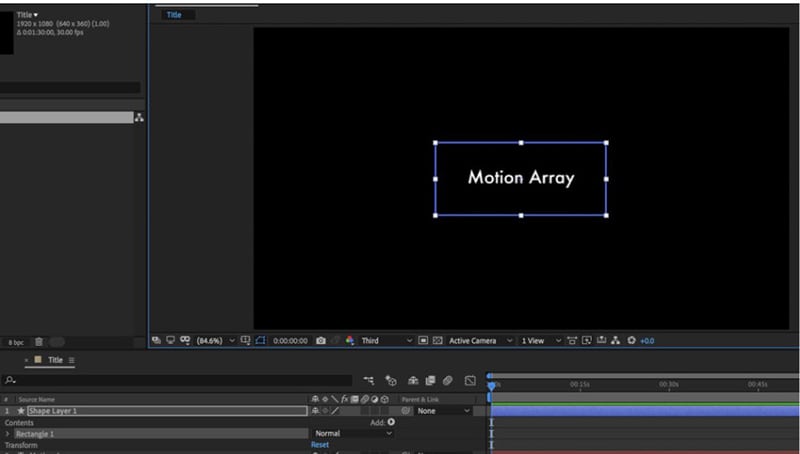Click the 3D Layer column header icon

(x=385, y=399)
